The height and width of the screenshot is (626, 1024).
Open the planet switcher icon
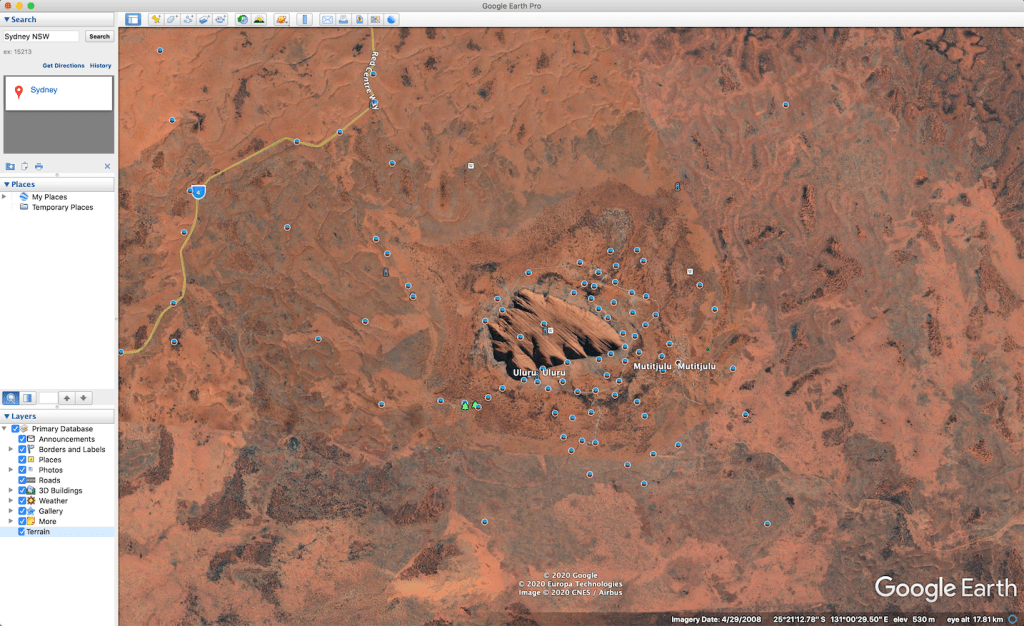(x=281, y=20)
